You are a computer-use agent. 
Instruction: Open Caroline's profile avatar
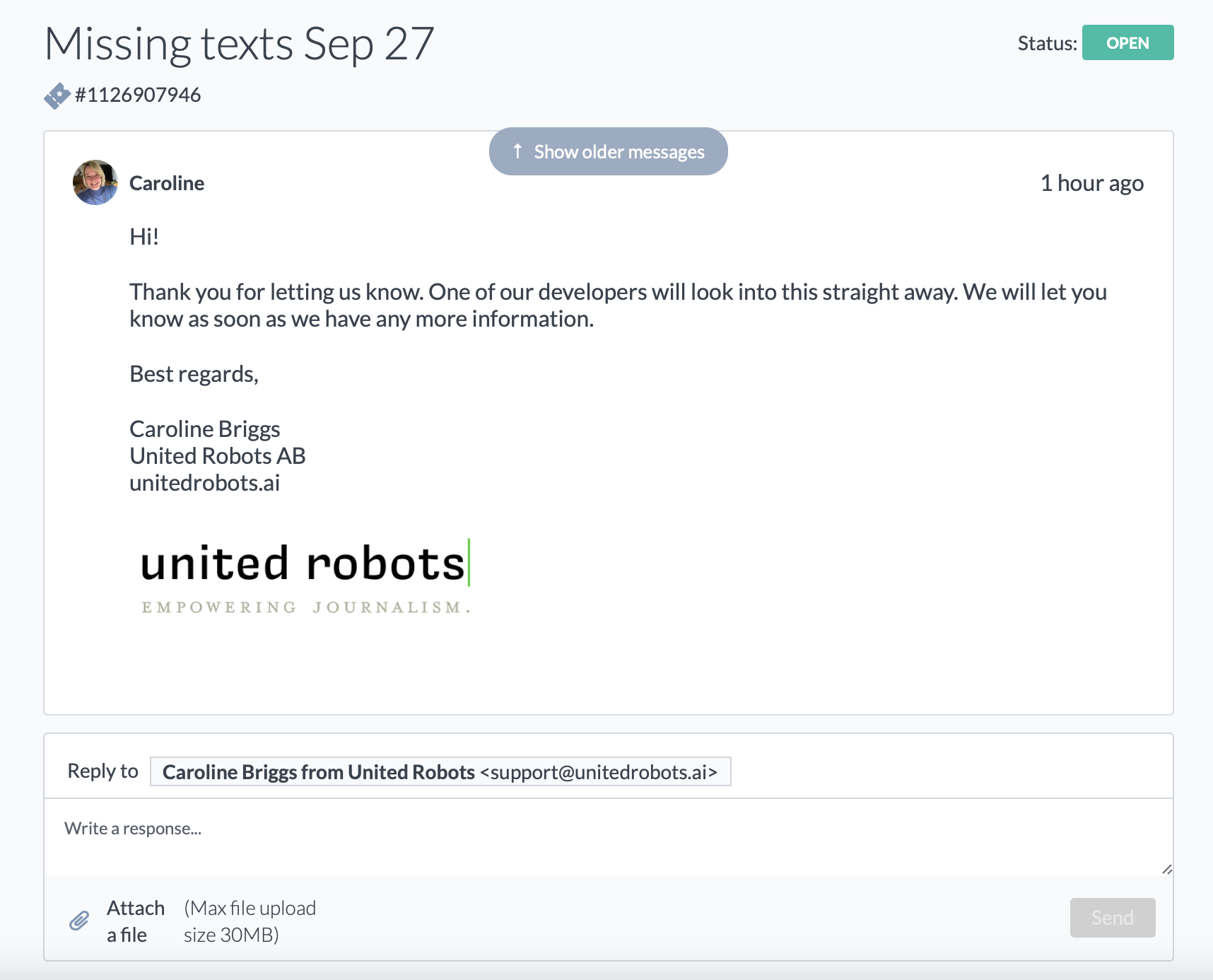click(x=95, y=182)
